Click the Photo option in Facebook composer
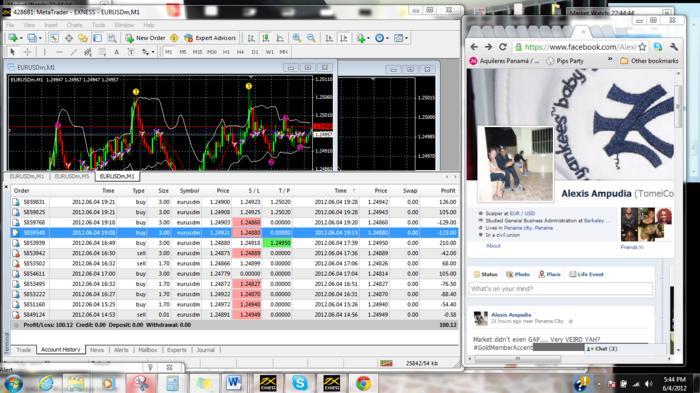This screenshot has height=393, width=700. 518,274
